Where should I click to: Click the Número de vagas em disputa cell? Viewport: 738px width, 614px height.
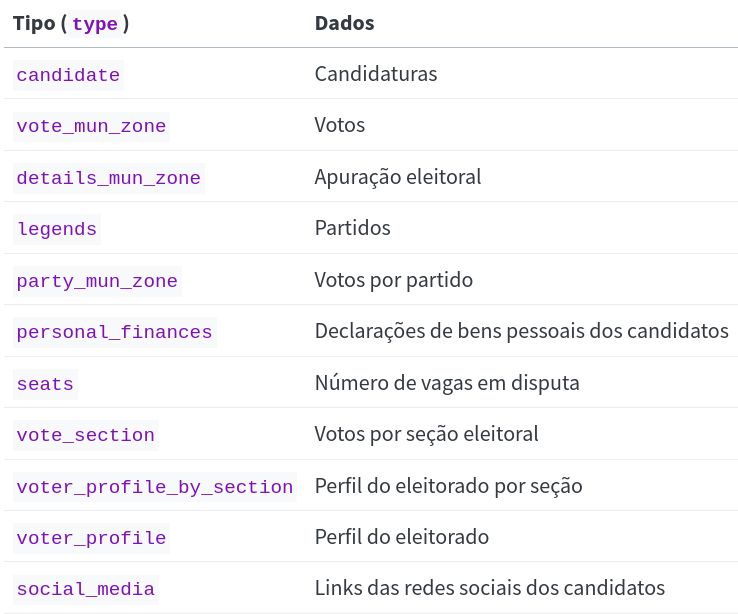pyautogui.click(x=446, y=383)
